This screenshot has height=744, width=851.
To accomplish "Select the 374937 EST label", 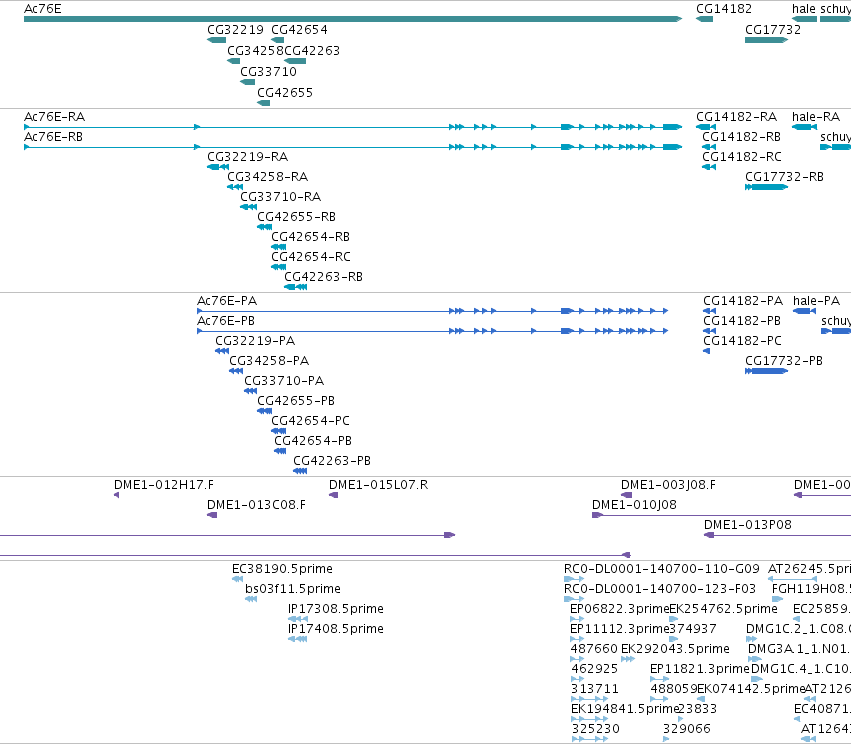I will click(x=693, y=629).
